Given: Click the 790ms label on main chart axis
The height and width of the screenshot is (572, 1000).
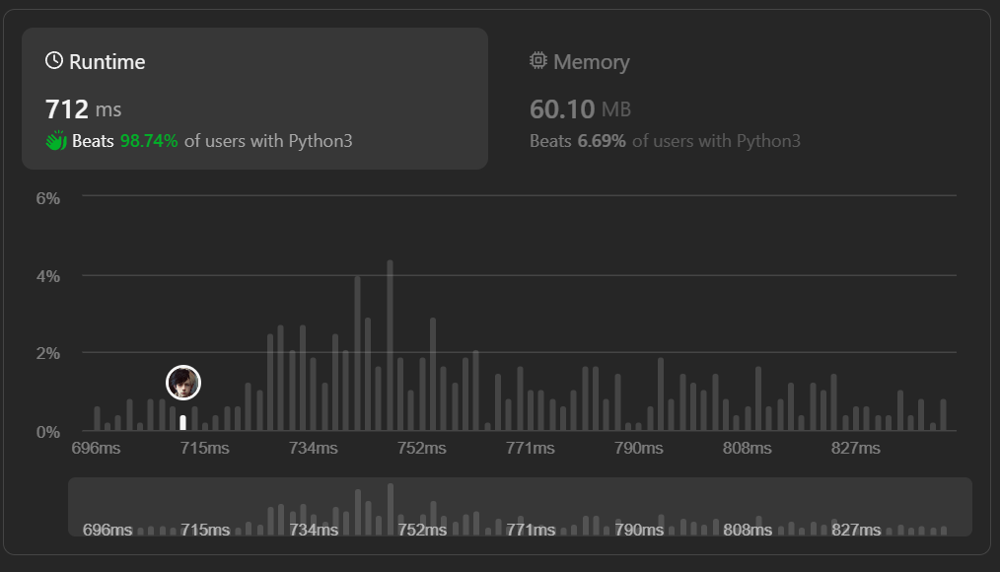Looking at the screenshot, I should click(638, 448).
